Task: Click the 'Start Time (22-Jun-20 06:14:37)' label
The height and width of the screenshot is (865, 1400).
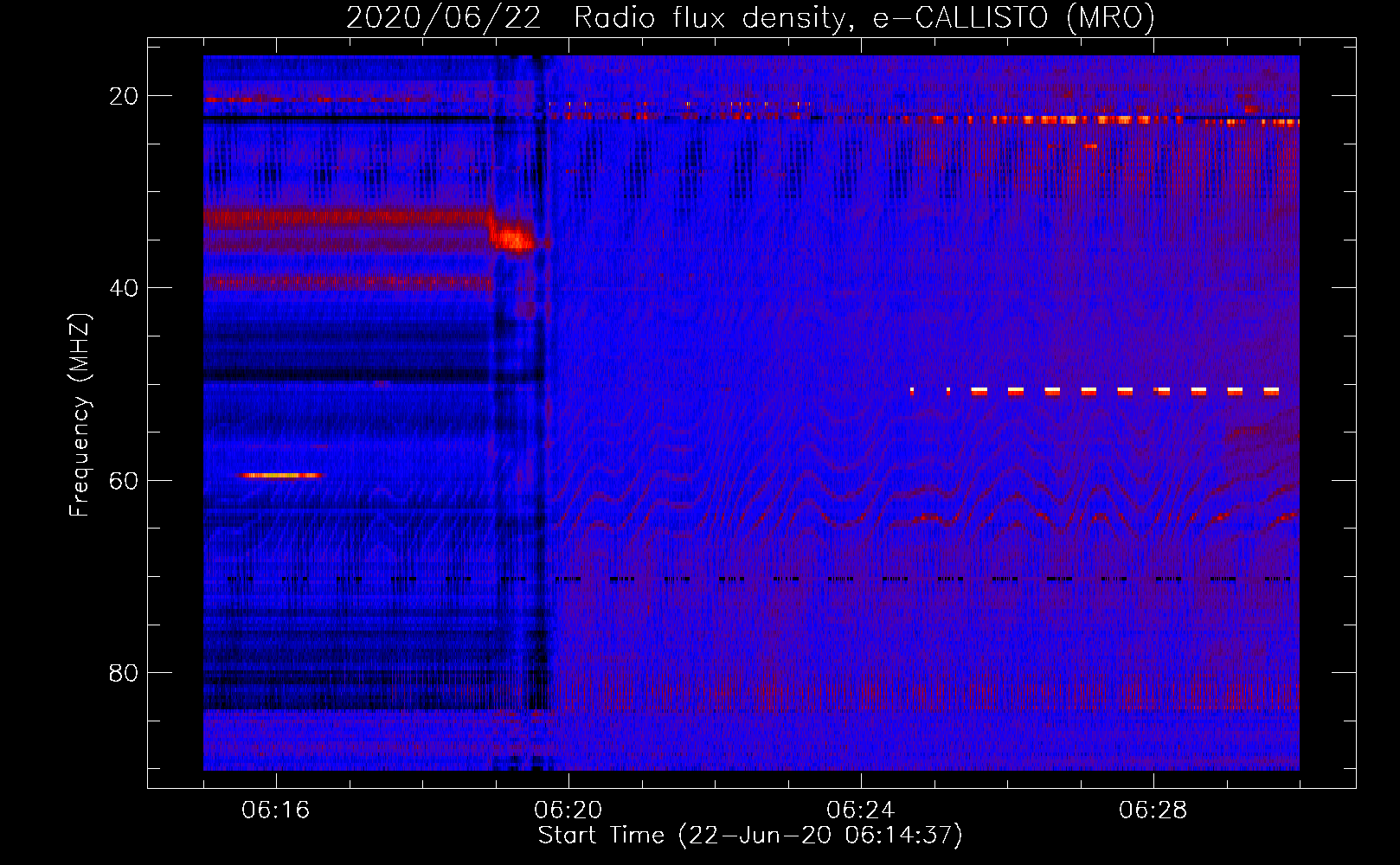Action: (x=750, y=836)
